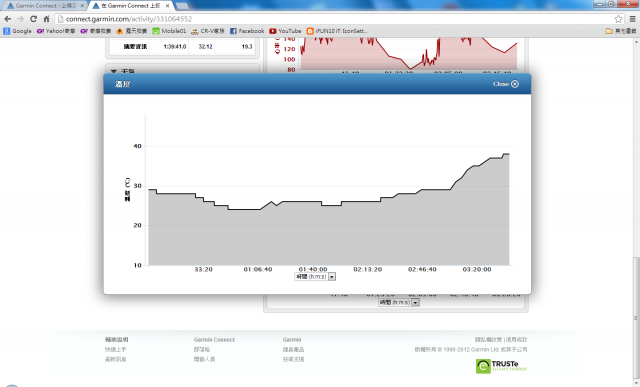Open the other bookmarks folder
Screen dimensions: 640x387
(x=621, y=31)
